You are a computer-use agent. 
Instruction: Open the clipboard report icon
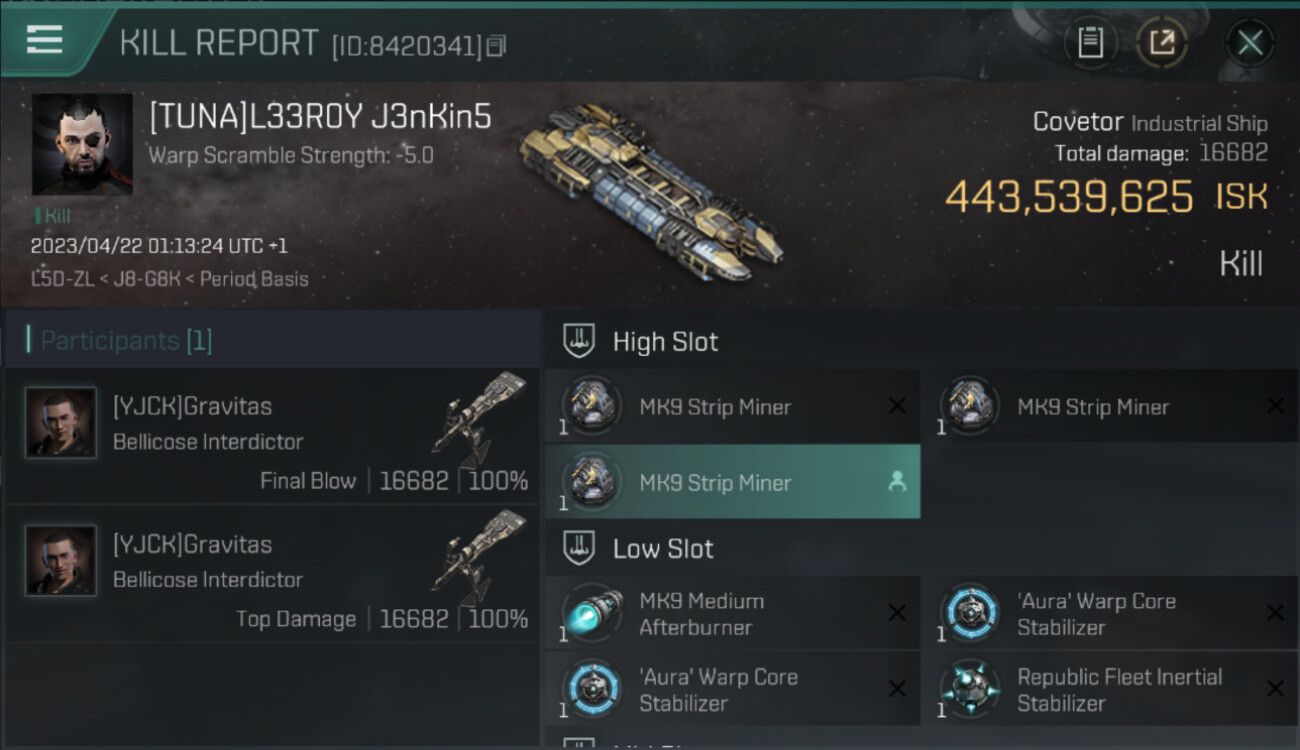tap(1090, 43)
